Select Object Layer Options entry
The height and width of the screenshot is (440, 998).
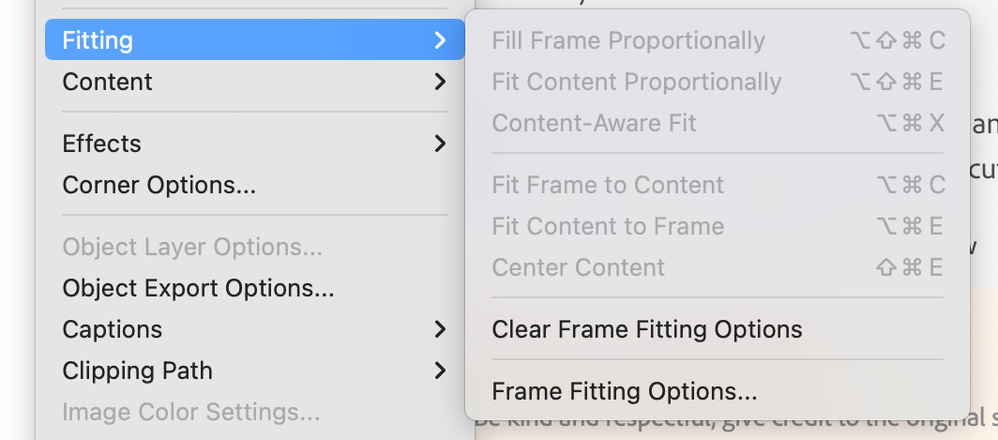(x=192, y=247)
